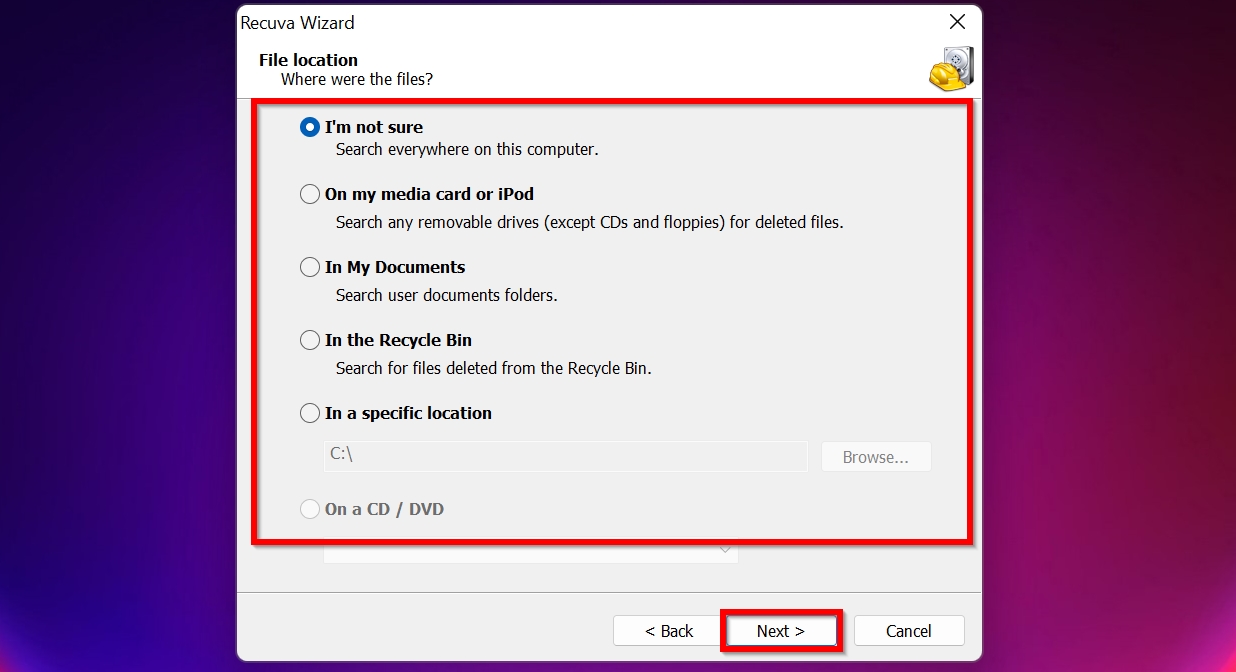Cancel the Recuva Wizard
This screenshot has height=672, width=1236.
pyautogui.click(x=909, y=631)
